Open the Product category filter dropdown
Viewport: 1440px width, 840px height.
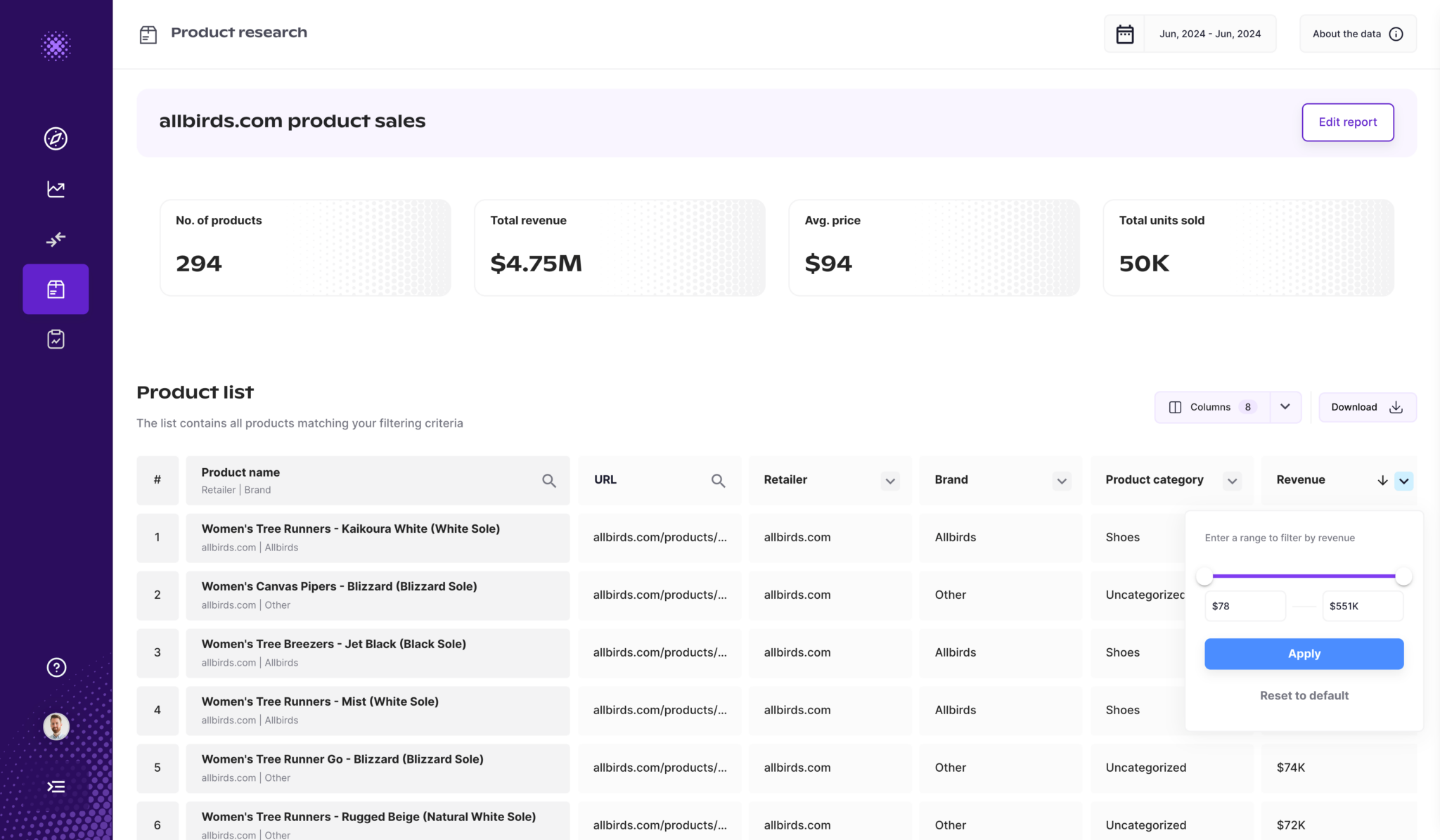point(1232,481)
